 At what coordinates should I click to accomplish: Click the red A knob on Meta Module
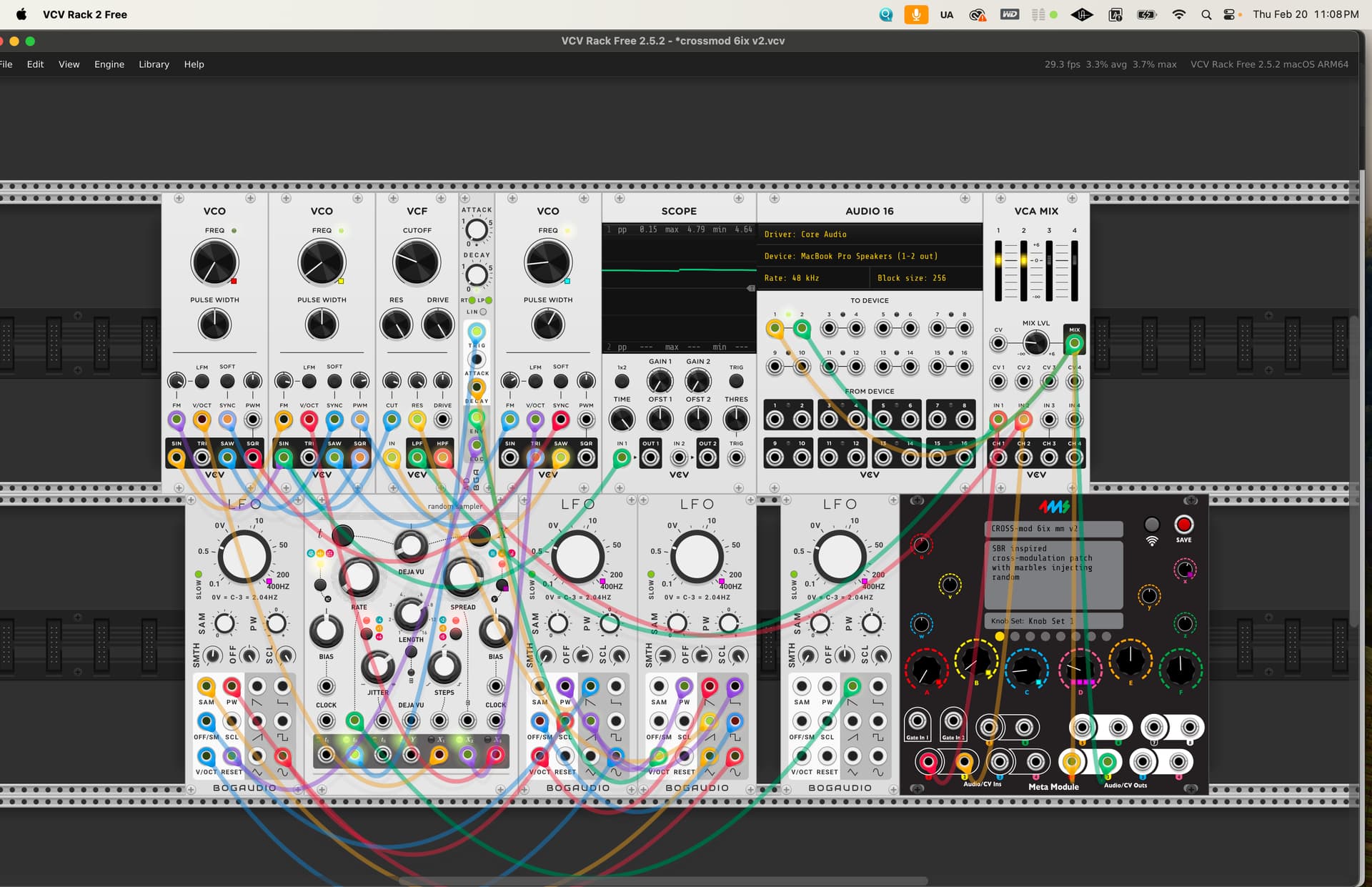tap(926, 670)
